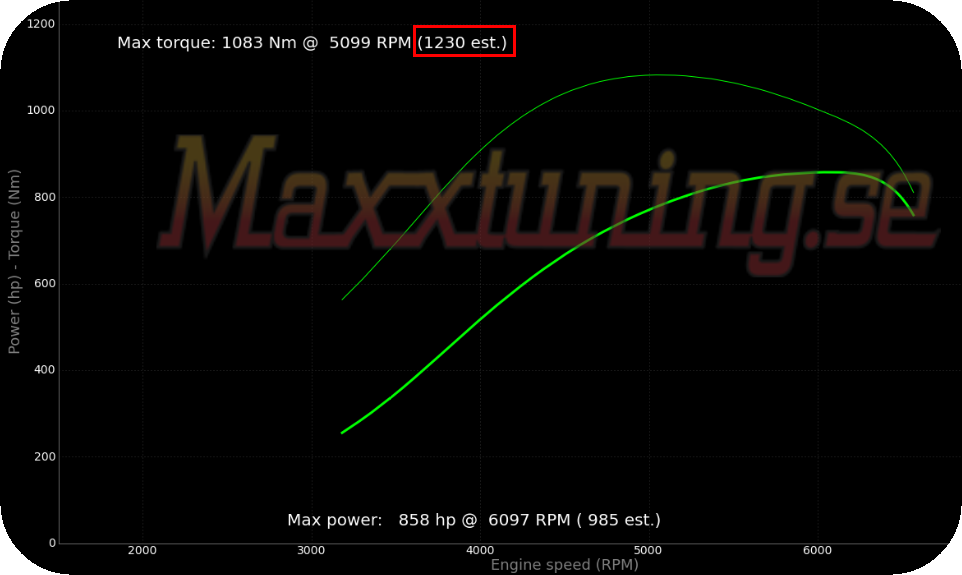
Task: Click the Max torque 1083 Nm readout
Action: [312, 42]
